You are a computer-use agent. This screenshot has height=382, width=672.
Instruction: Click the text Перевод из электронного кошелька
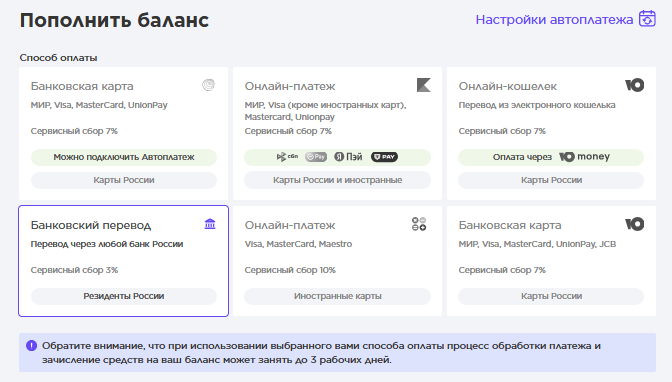[x=537, y=105]
